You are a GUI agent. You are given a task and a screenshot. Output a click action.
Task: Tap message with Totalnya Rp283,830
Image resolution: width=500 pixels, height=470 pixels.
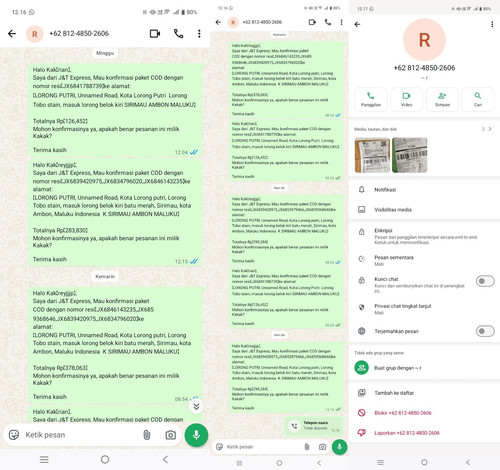tap(115, 213)
